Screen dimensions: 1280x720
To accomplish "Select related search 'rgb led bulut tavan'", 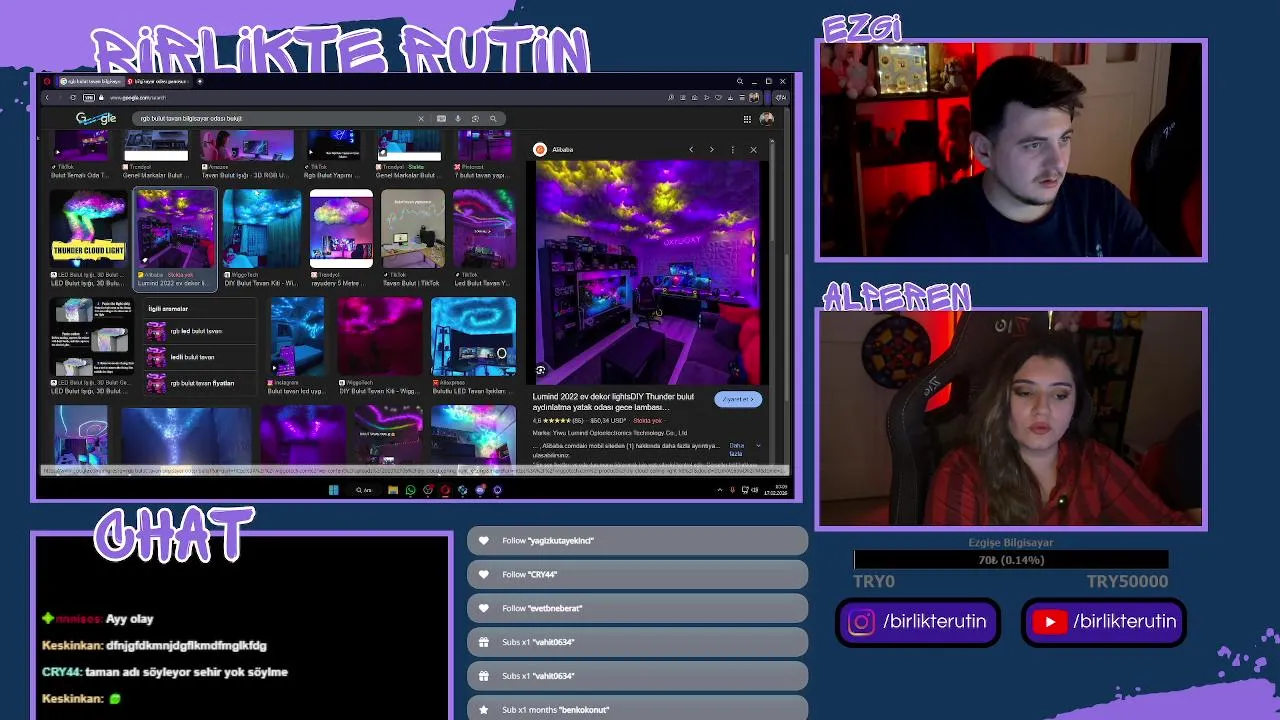I will pos(198,331).
